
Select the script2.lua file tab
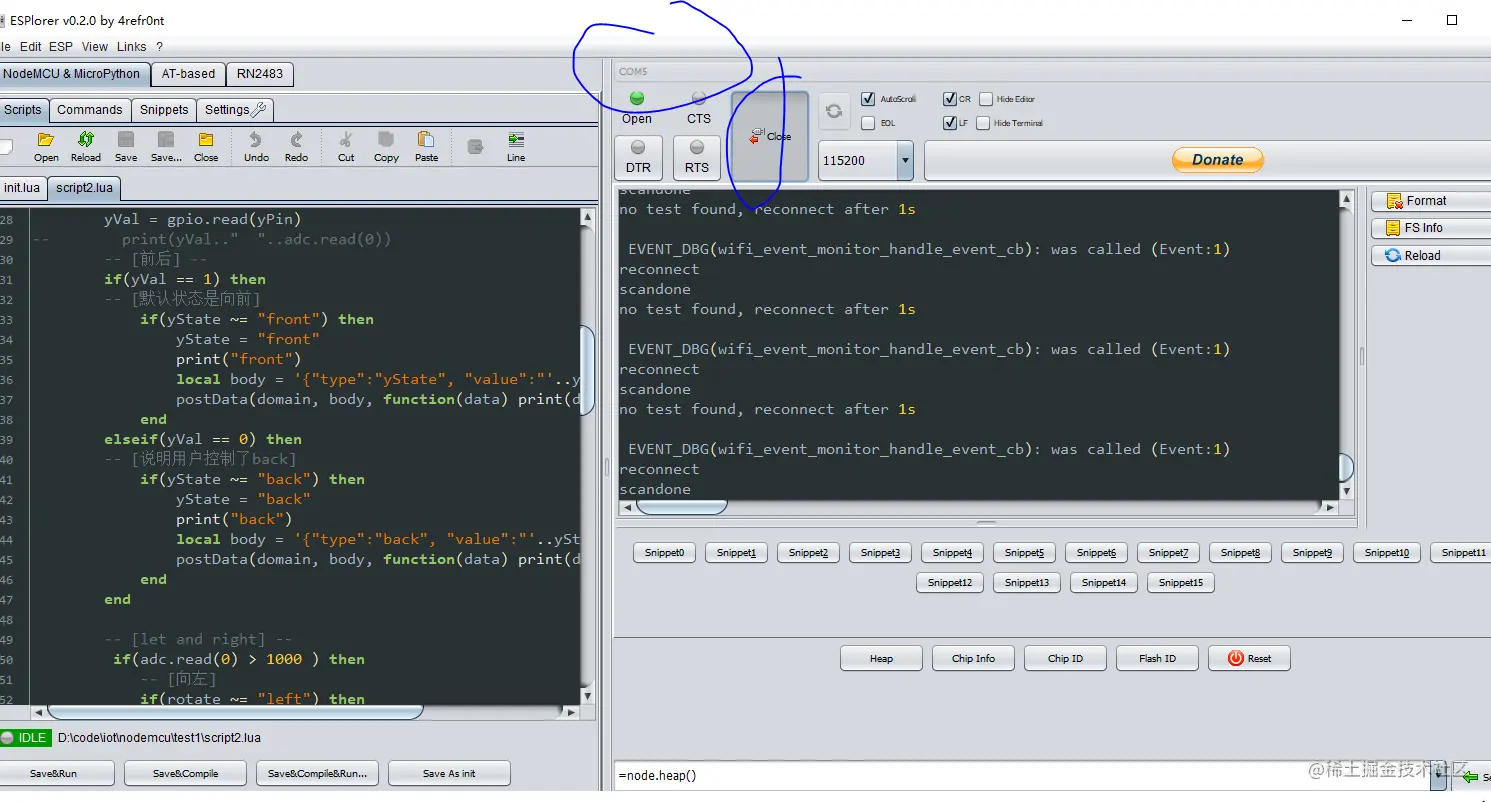tap(84, 187)
